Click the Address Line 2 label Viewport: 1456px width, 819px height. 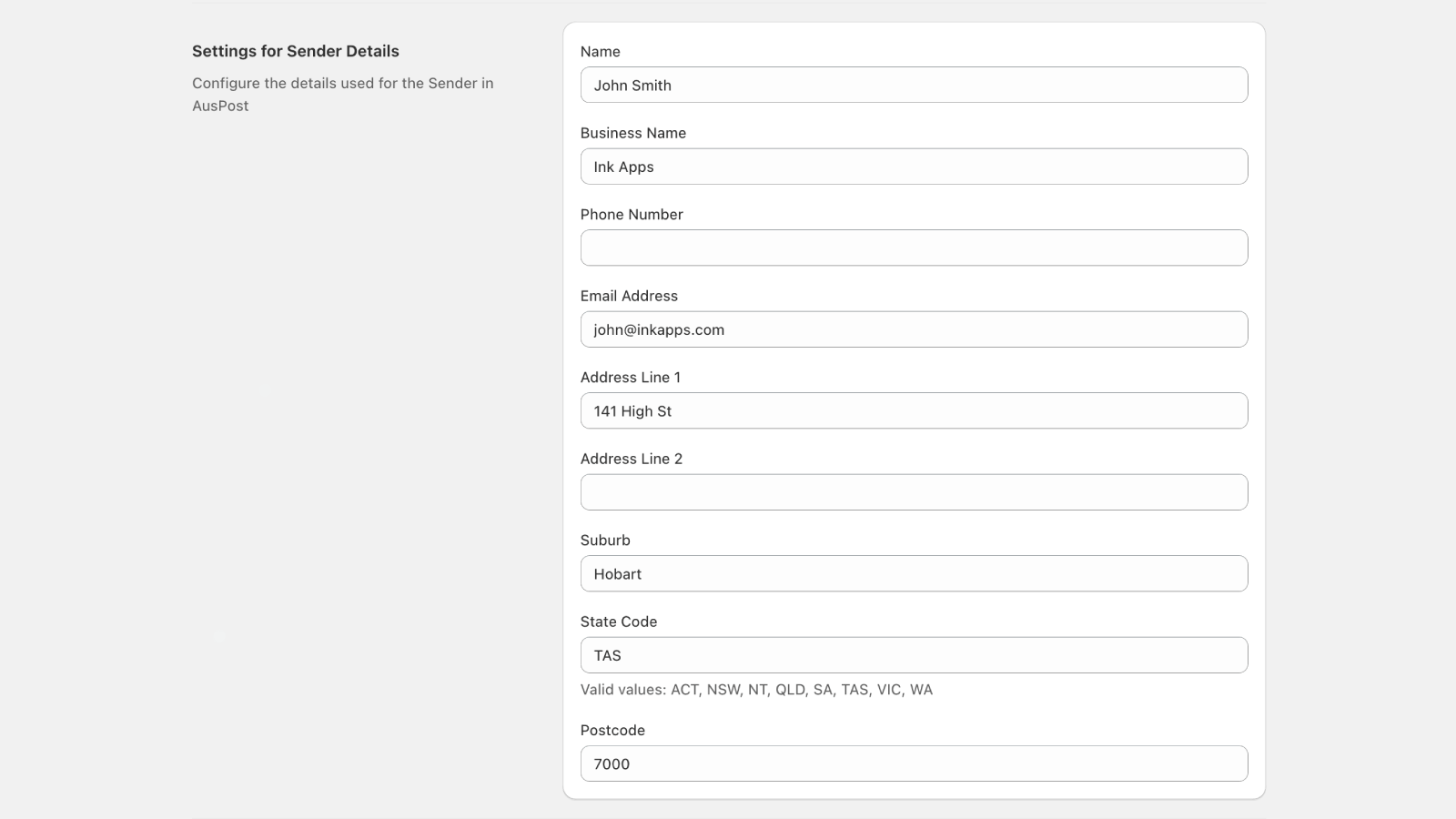632,459
